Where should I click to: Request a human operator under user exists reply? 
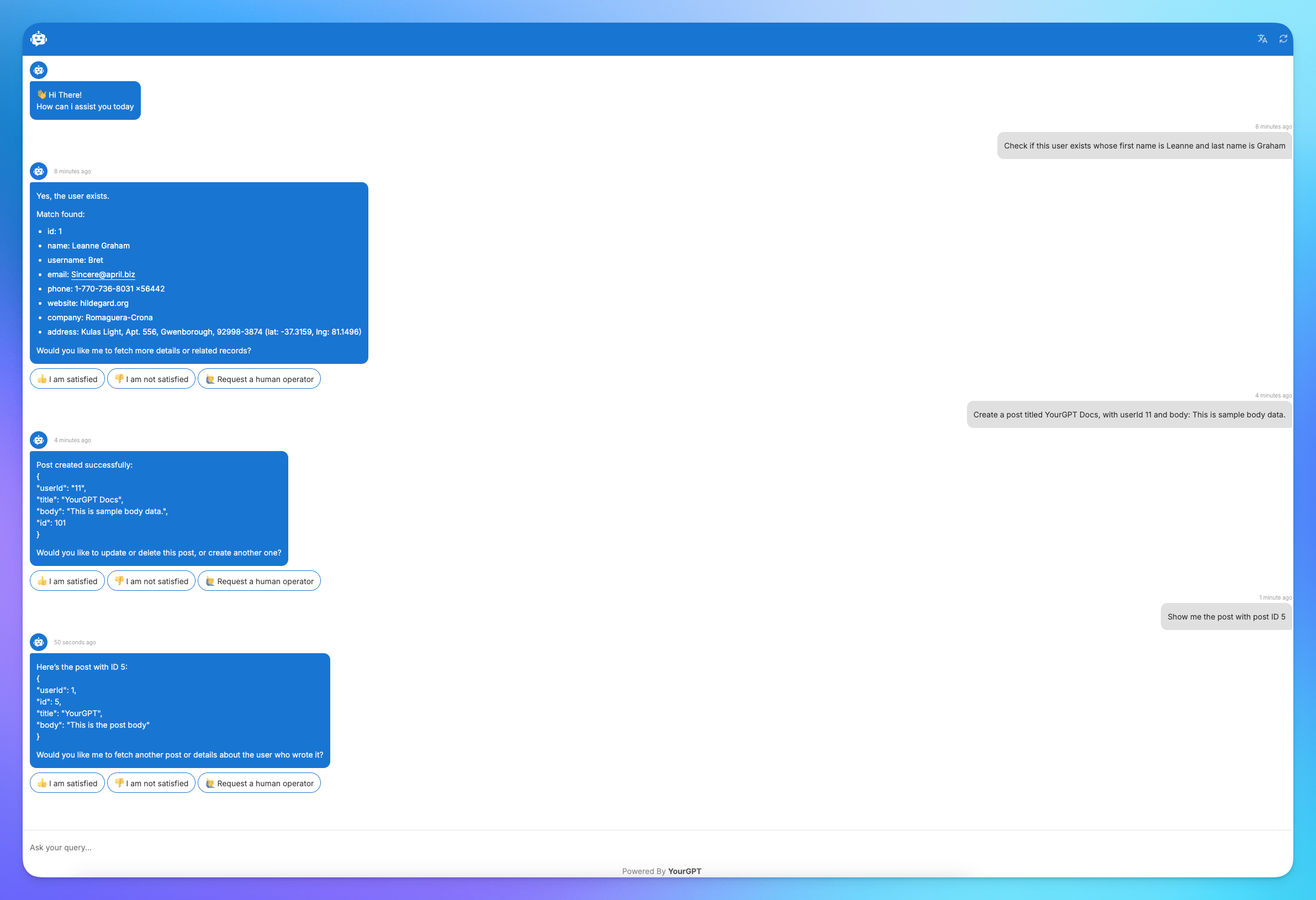coord(260,379)
